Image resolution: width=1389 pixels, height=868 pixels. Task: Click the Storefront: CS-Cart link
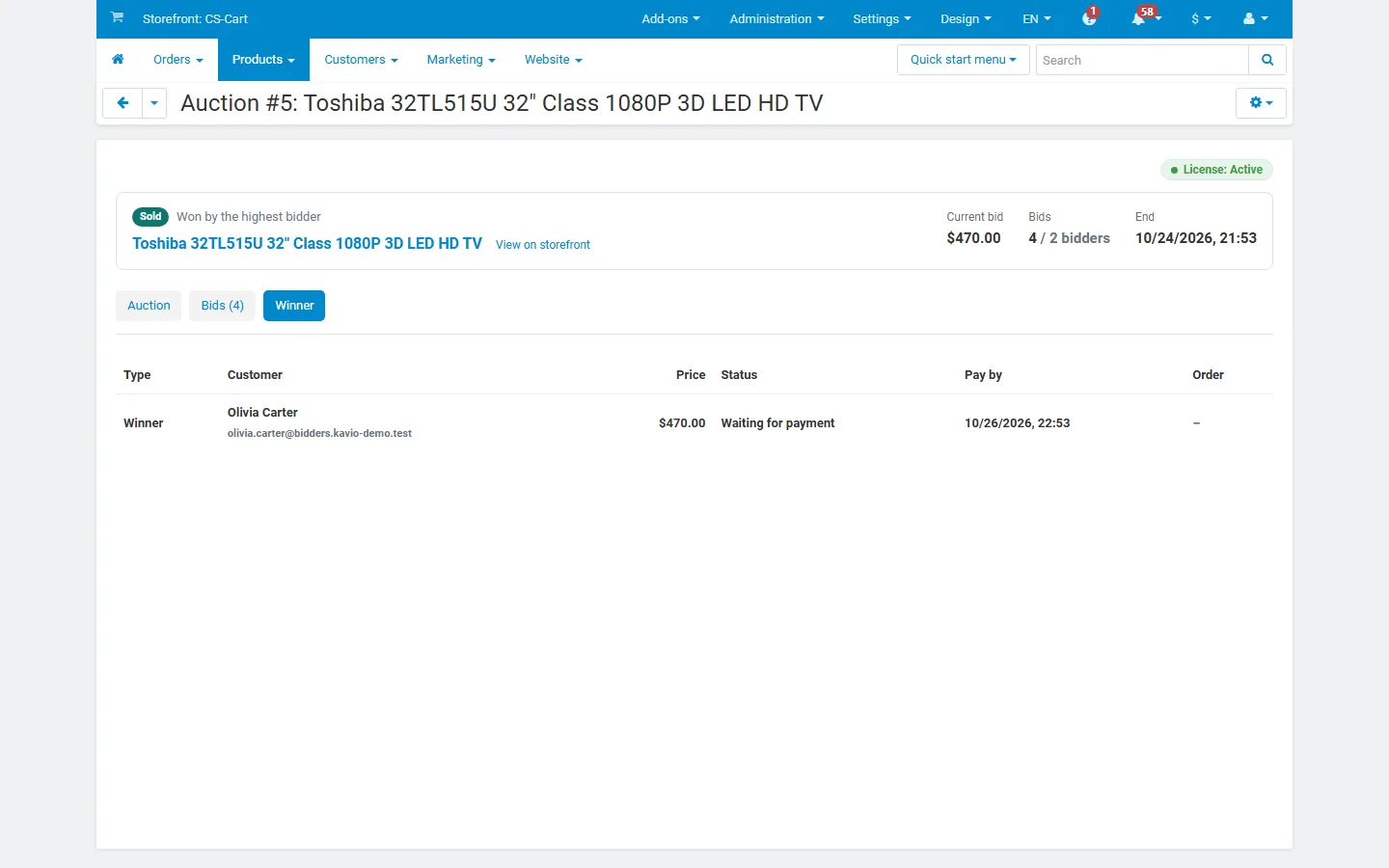195,19
